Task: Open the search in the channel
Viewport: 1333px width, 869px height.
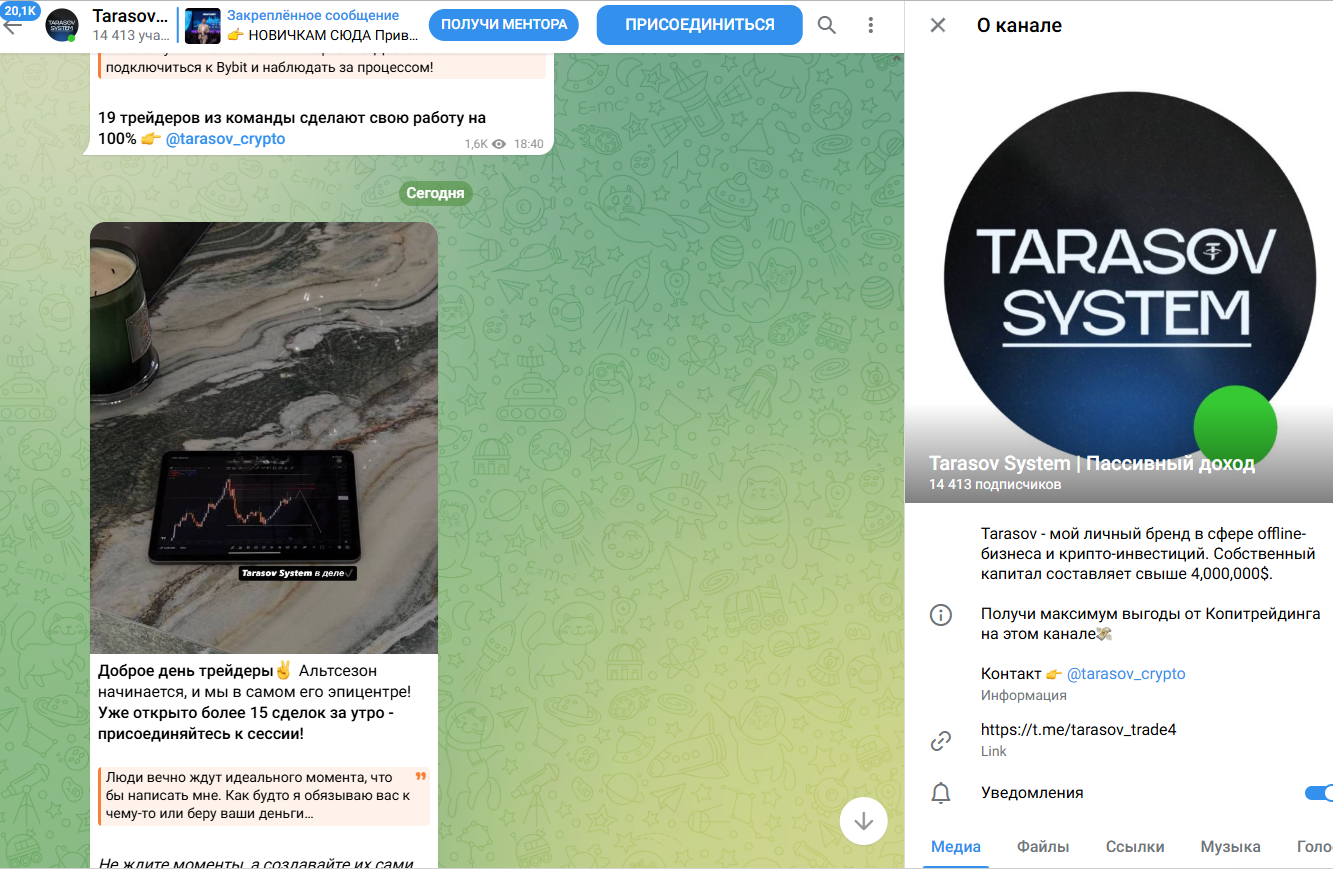Action: (x=826, y=24)
